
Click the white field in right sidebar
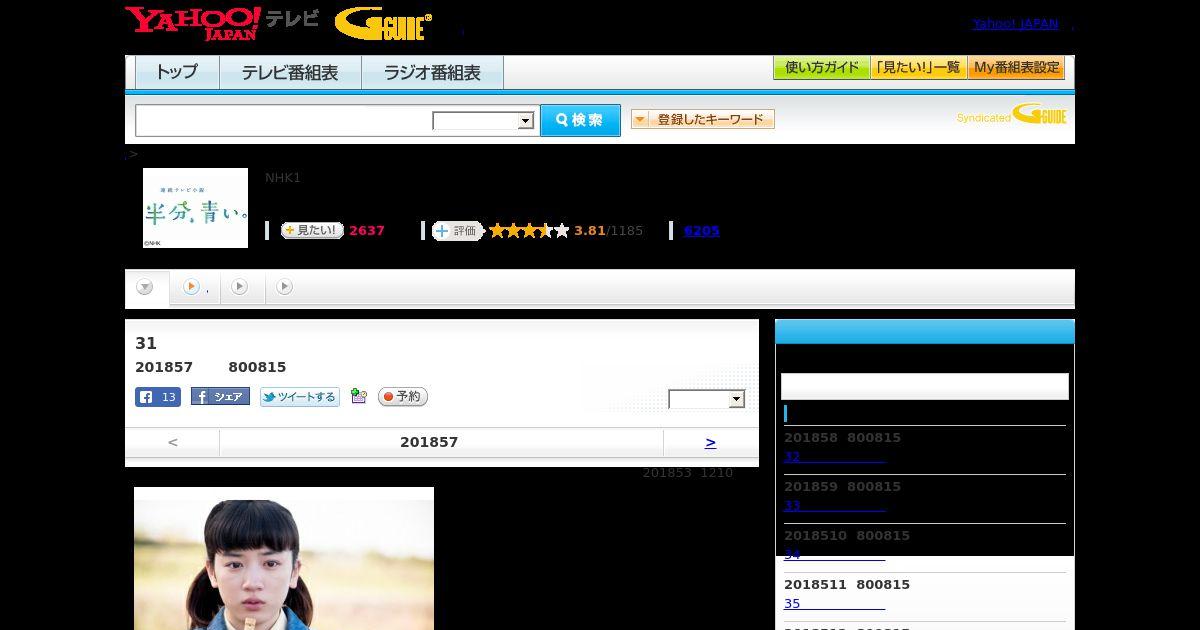point(925,386)
